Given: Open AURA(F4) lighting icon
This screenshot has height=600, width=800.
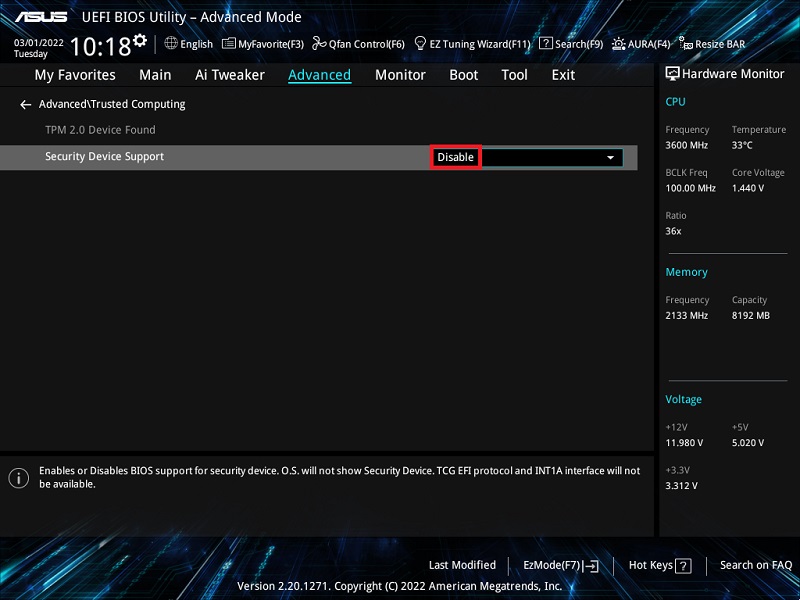Looking at the screenshot, I should (x=618, y=44).
